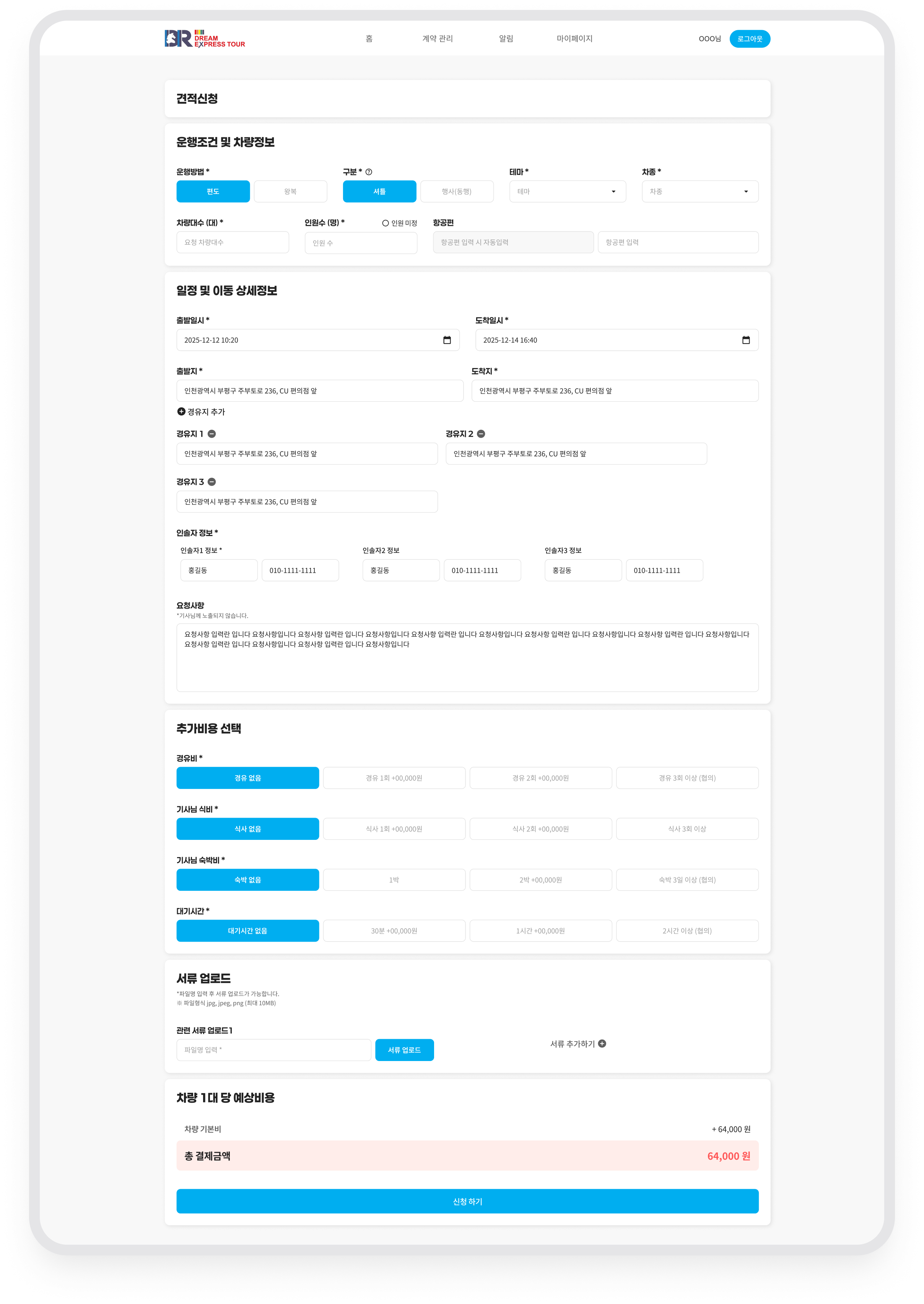
Task: Open 마이페이지 menu item
Action: 575,39
